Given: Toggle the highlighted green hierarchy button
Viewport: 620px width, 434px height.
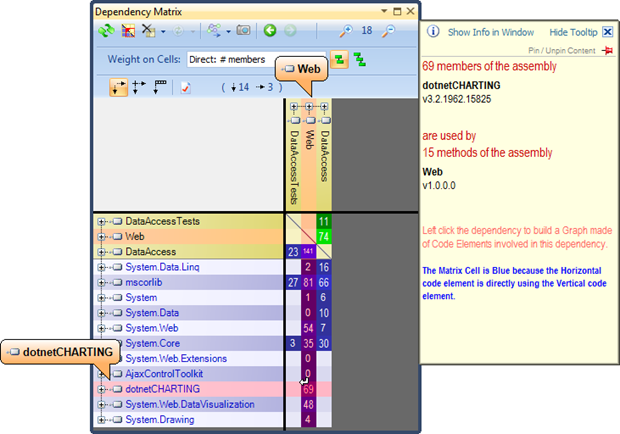Looking at the screenshot, I should pyautogui.click(x=339, y=60).
